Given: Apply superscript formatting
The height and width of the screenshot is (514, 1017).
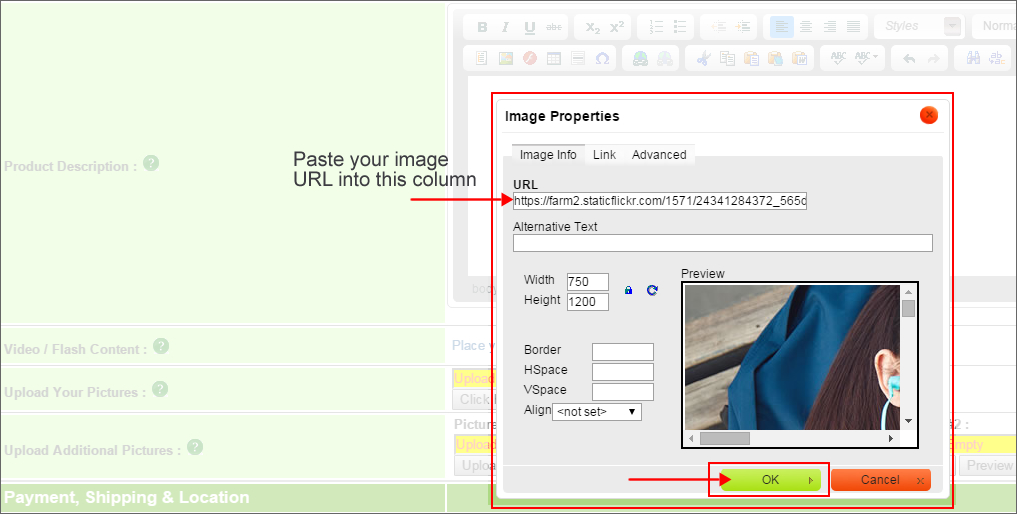Looking at the screenshot, I should (x=617, y=27).
